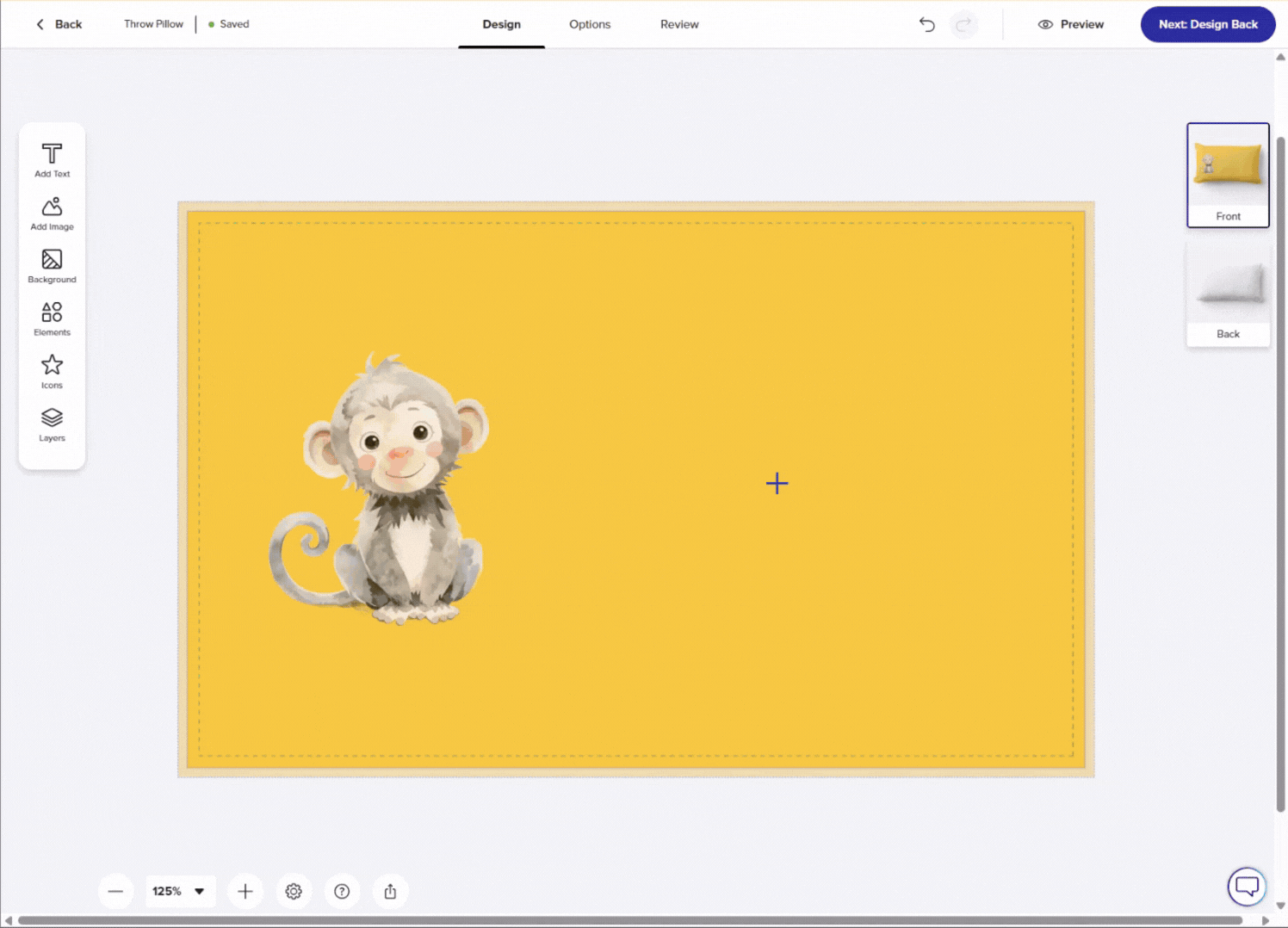Screen dimensions: 1288x928
Task: Click the redo arrow
Action: (x=963, y=24)
